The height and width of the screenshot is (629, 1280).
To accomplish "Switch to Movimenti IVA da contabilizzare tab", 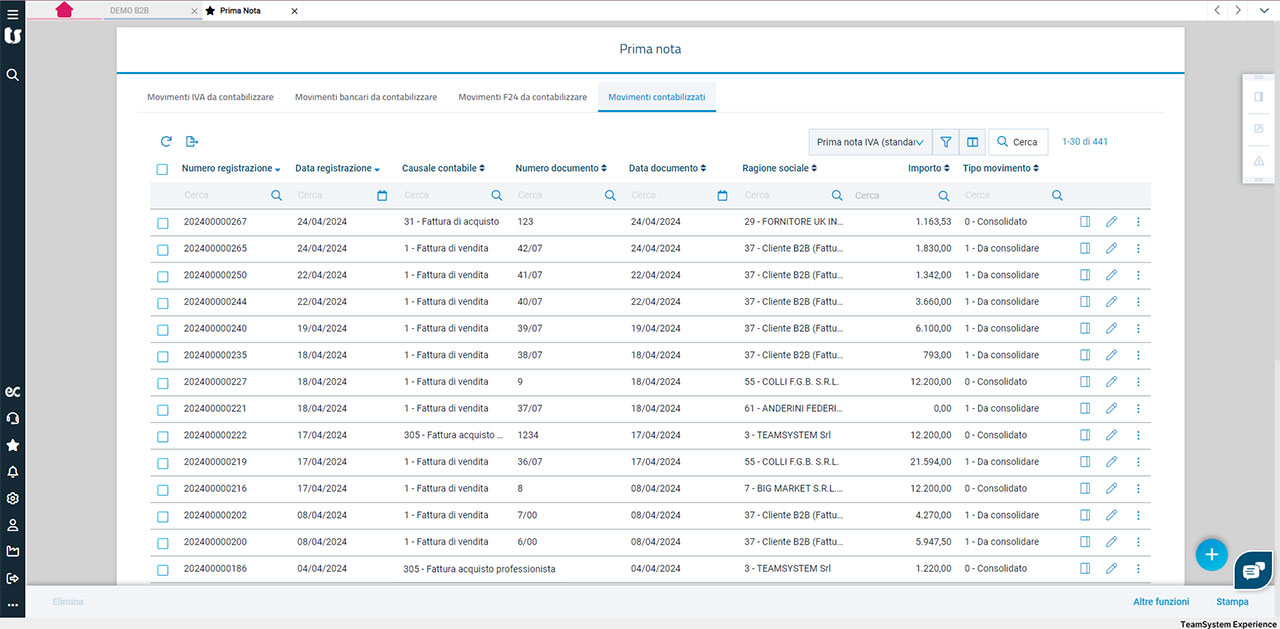I will (210, 97).
